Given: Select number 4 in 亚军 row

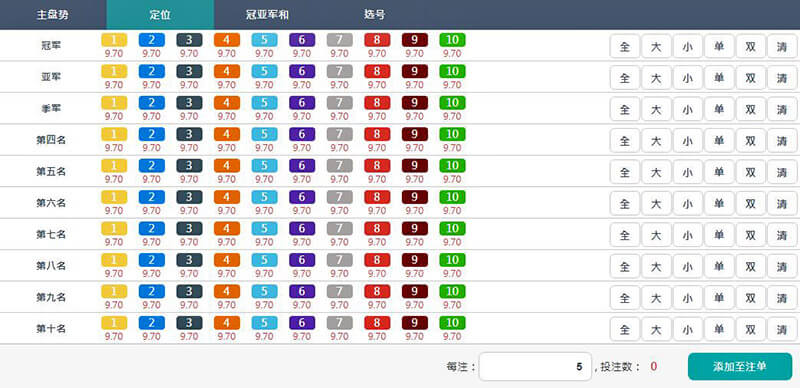Looking at the screenshot, I should click(x=227, y=71).
